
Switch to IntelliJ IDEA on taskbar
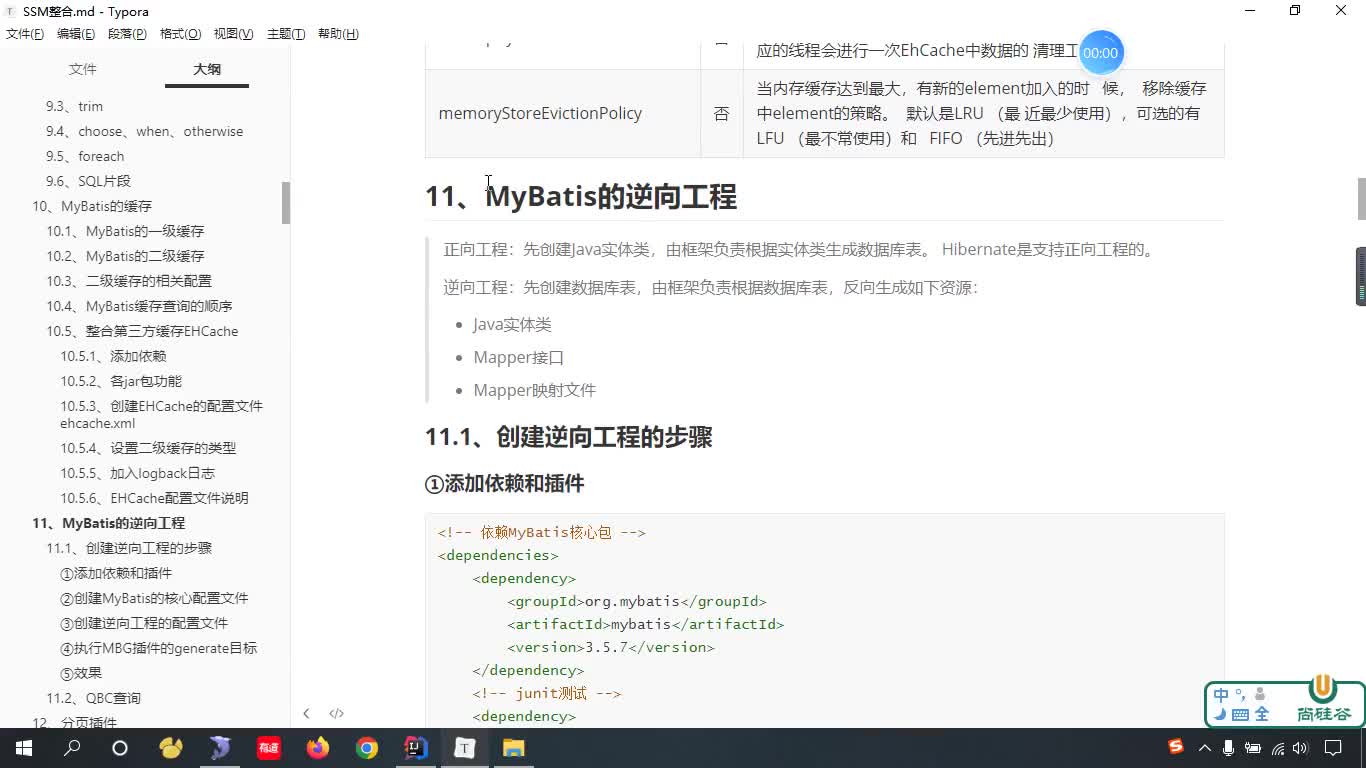click(416, 748)
